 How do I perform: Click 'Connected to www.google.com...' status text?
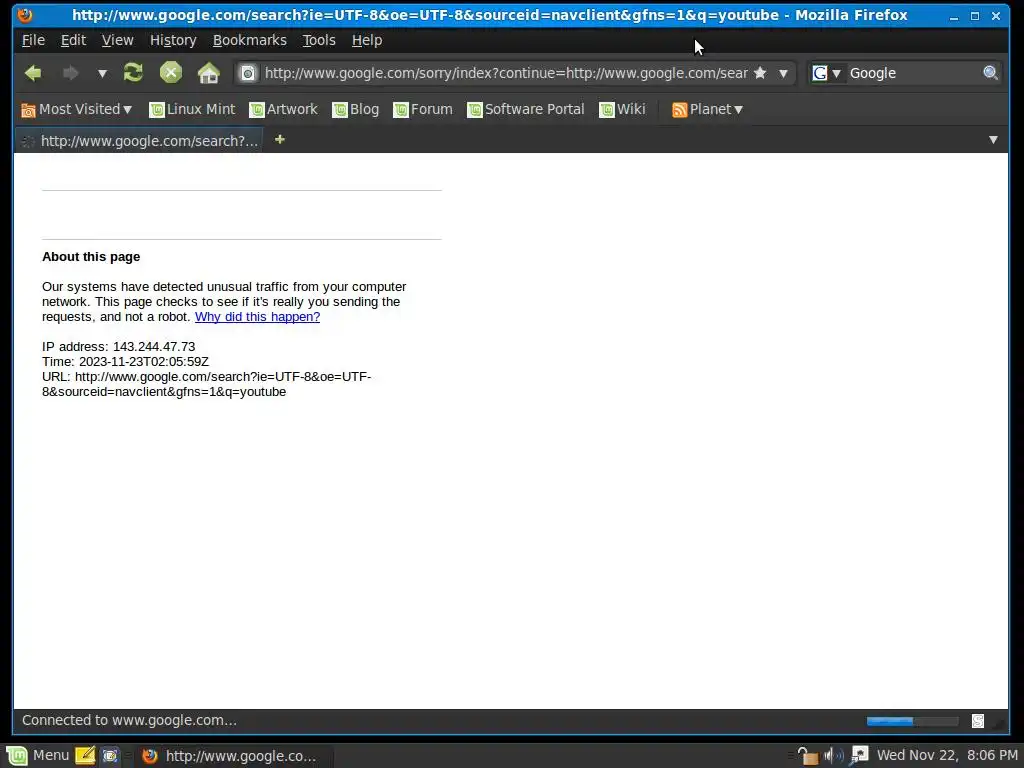click(129, 720)
